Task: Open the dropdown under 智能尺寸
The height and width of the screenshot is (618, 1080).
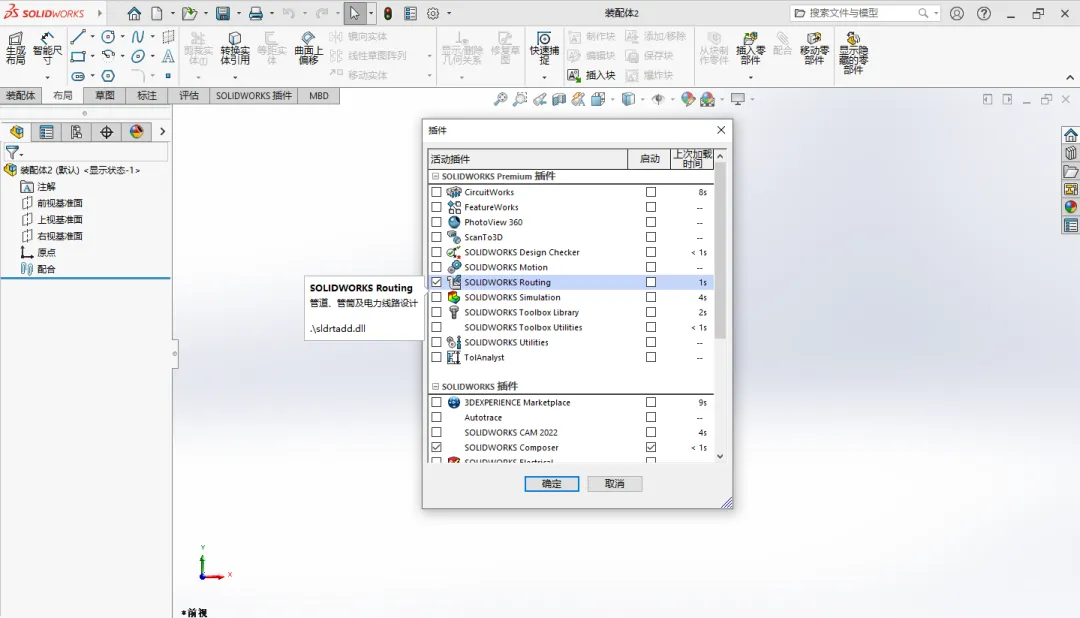Action: 47,77
